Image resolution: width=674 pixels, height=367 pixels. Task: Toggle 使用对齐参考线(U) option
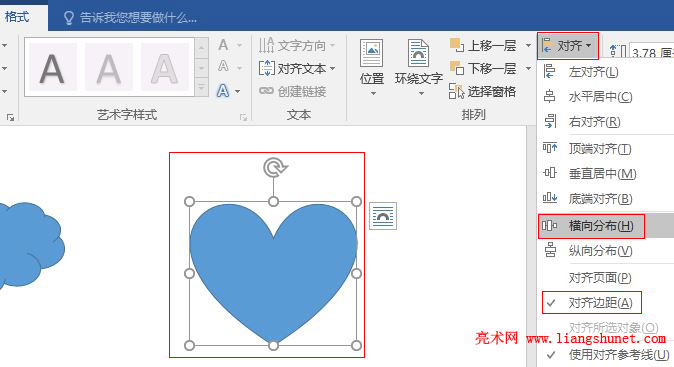(605, 355)
